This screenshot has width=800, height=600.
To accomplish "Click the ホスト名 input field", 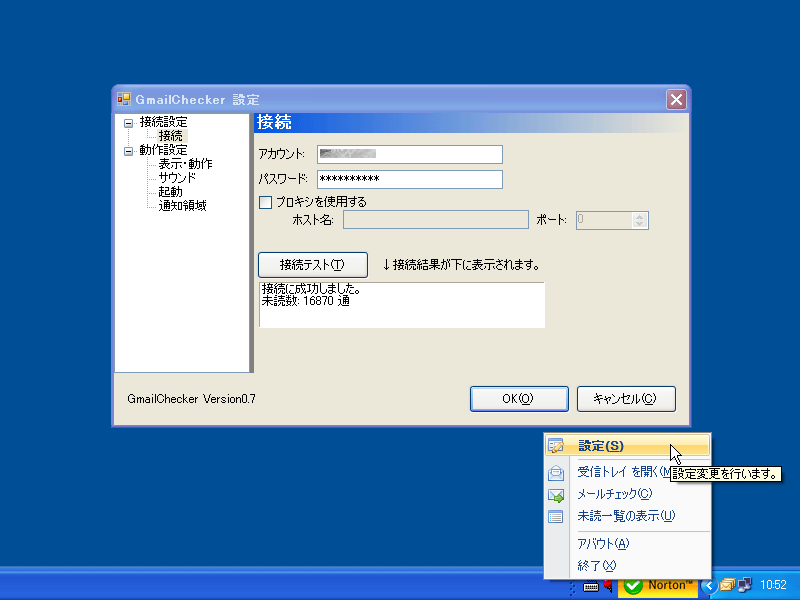I will (x=436, y=220).
